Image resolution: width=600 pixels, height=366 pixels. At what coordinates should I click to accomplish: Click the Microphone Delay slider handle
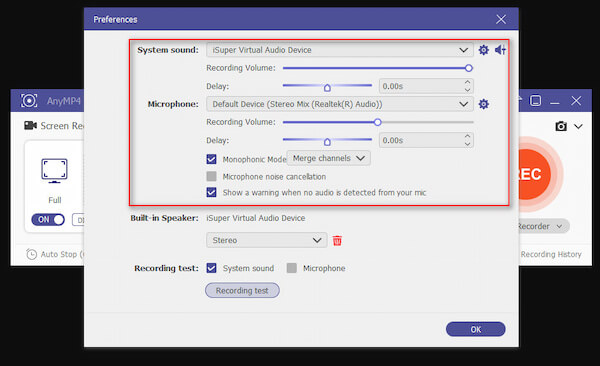tap(327, 142)
